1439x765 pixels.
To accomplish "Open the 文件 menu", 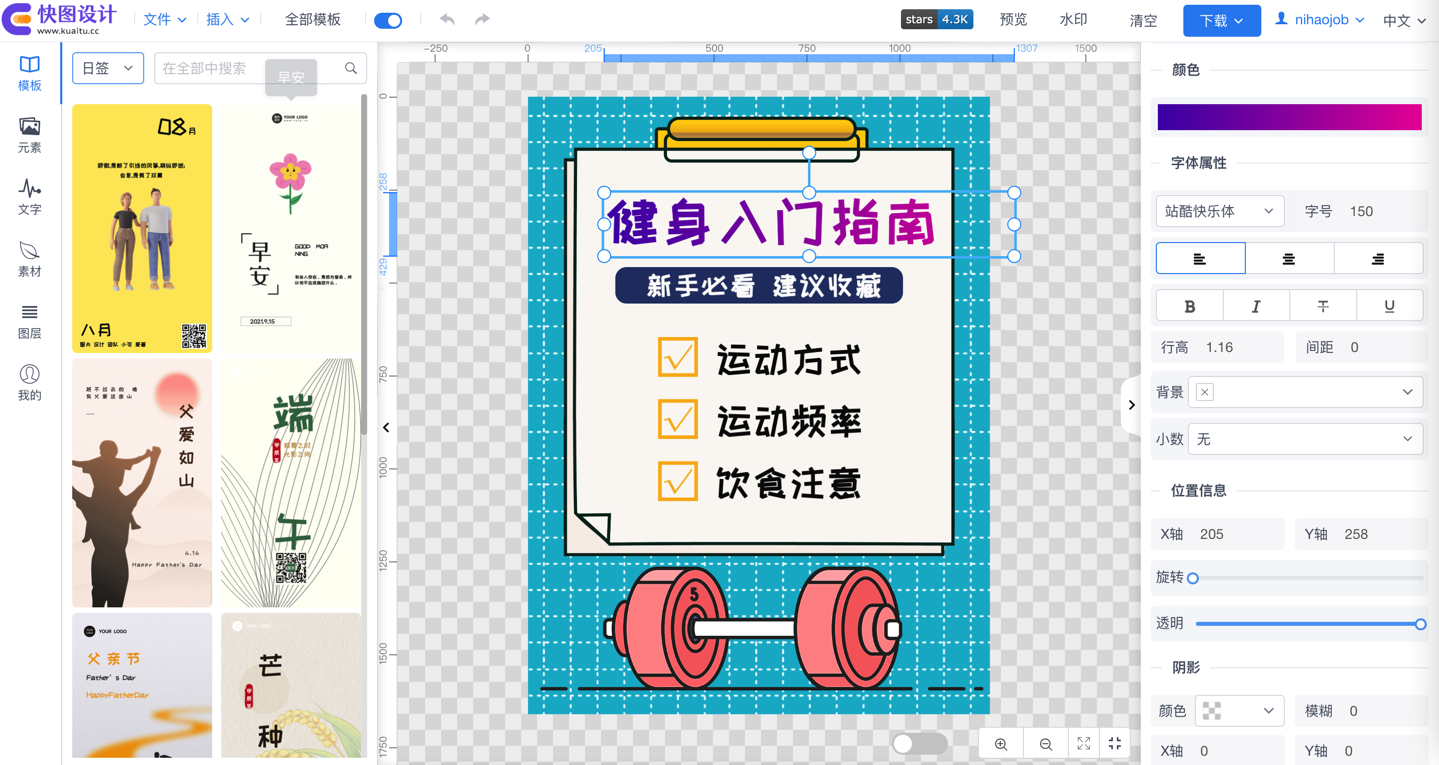I will pyautogui.click(x=165, y=19).
